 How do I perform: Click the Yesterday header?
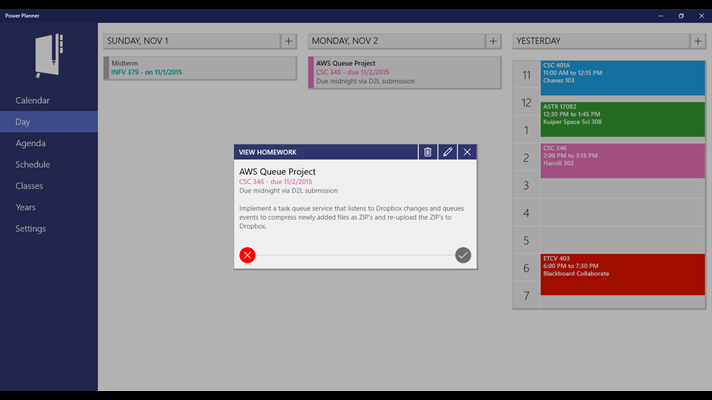point(601,41)
